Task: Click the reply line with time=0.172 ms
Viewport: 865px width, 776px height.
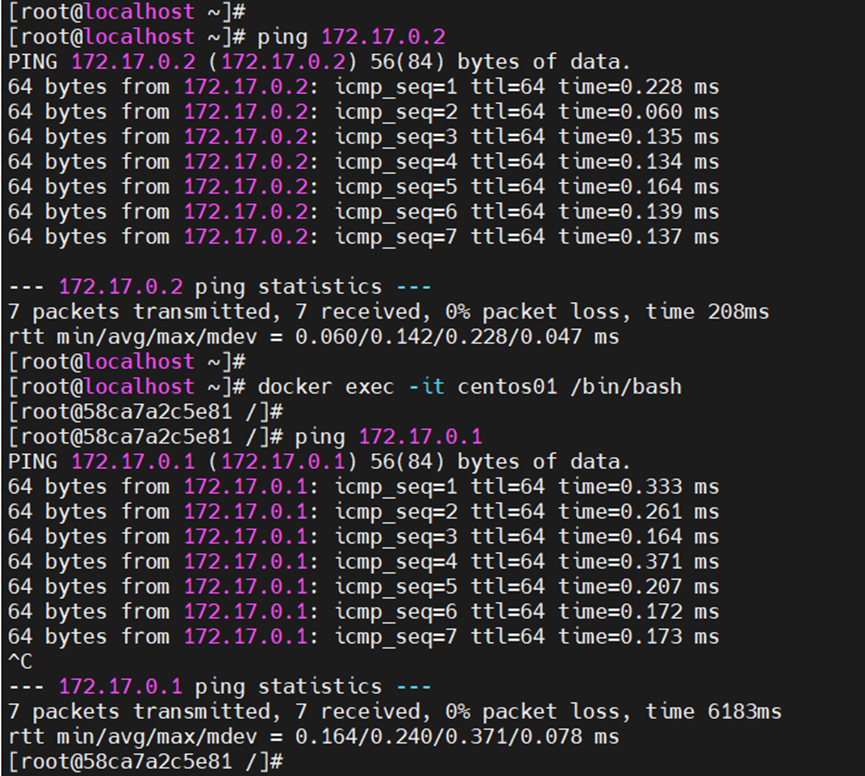Action: pyautogui.click(x=364, y=612)
